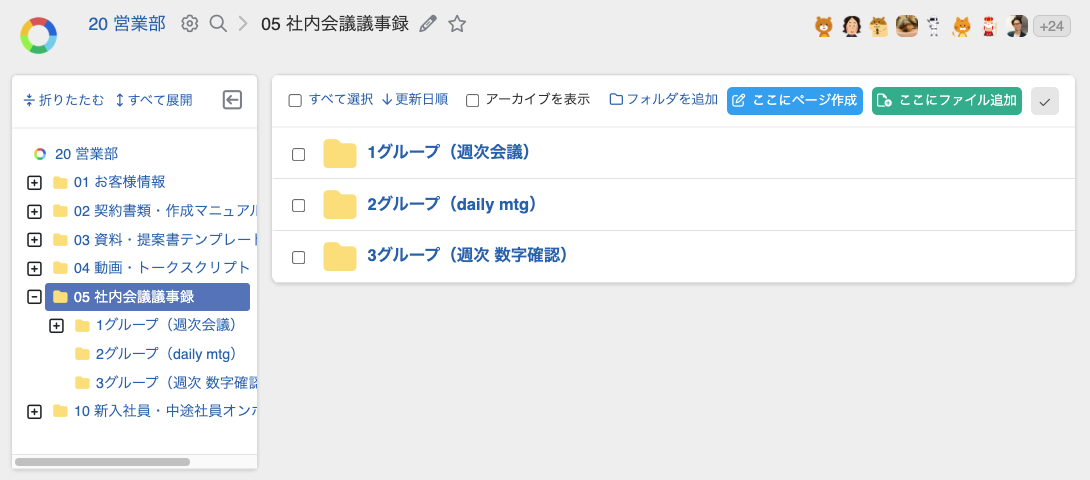The image size is (1090, 480).
Task: Click ここにファイル追加 button
Action: 947,101
